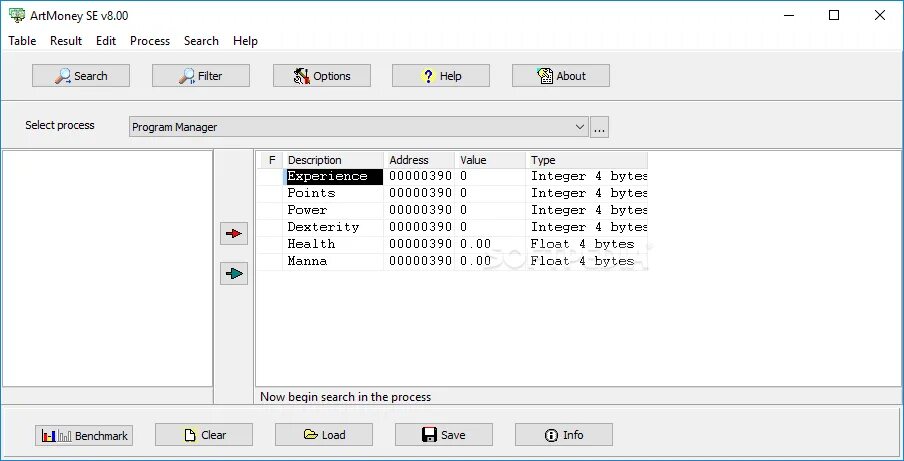Click the Freeze cell of Experience row
This screenshot has width=904, height=461.
(270, 176)
